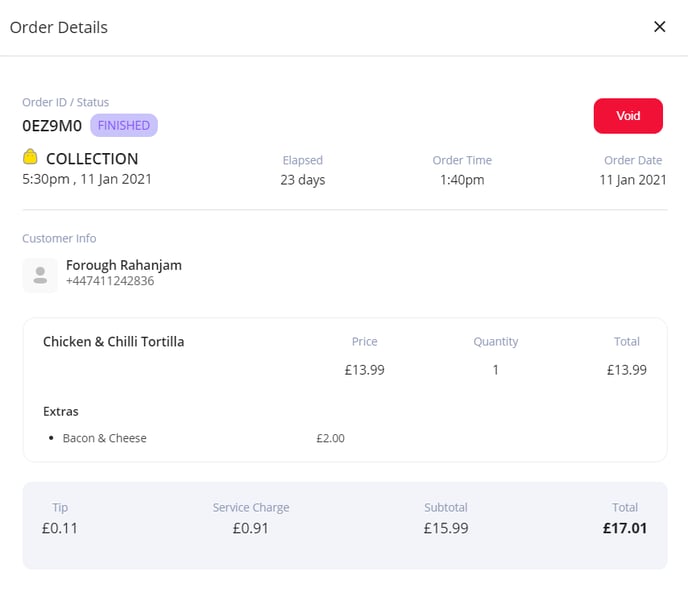This screenshot has width=688, height=609.
Task: Click the FINISHED status badge
Action: (x=124, y=125)
